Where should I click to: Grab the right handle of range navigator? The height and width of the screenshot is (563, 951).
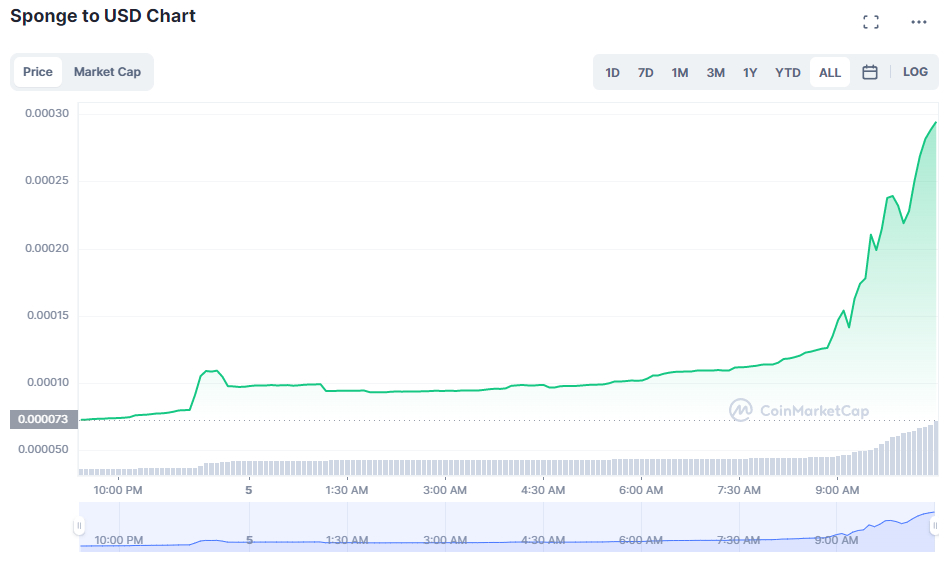[x=935, y=525]
